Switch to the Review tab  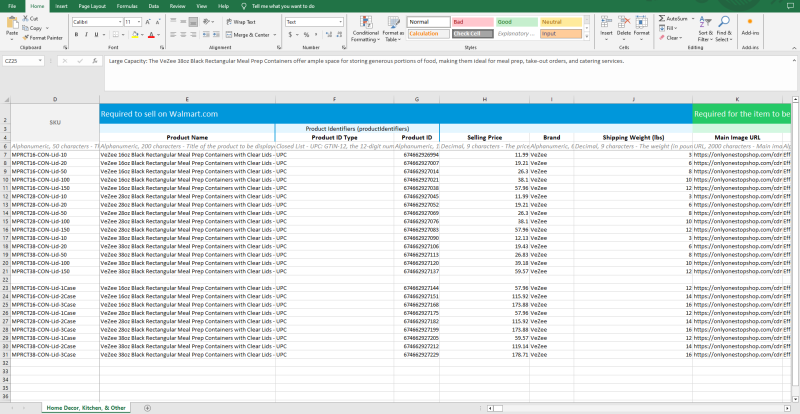click(x=178, y=6)
